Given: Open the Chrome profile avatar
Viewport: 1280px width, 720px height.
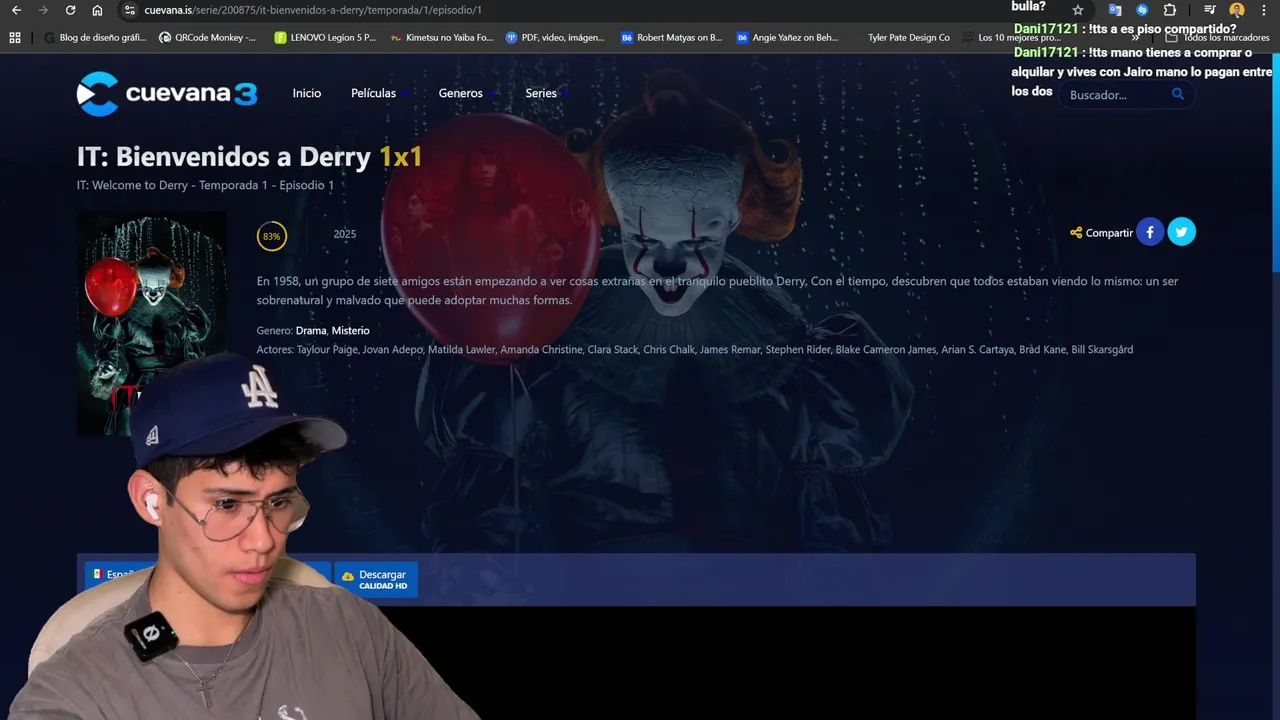Looking at the screenshot, I should point(1237,10).
